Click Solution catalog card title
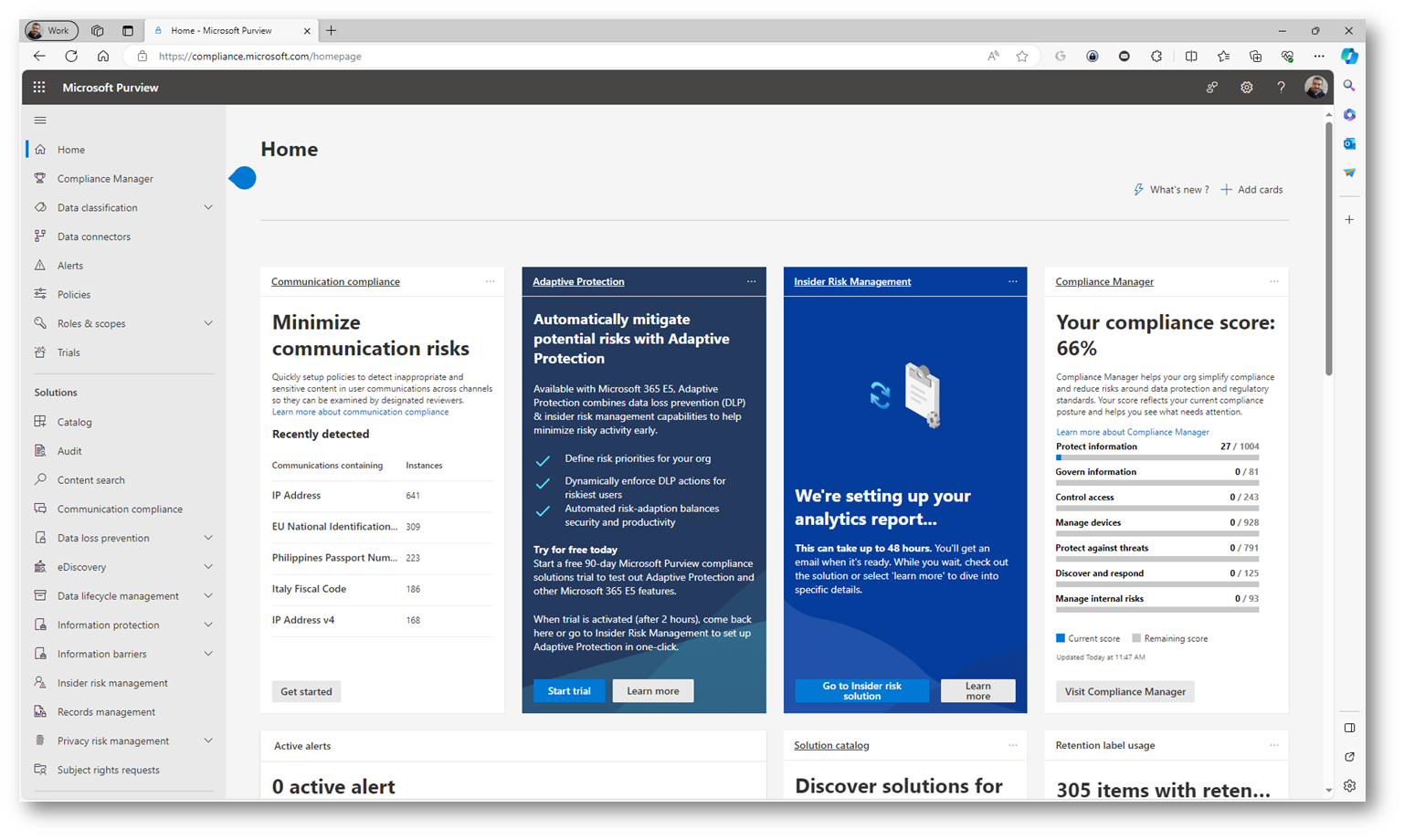Image resolution: width=1404 pixels, height=840 pixels. point(831,745)
